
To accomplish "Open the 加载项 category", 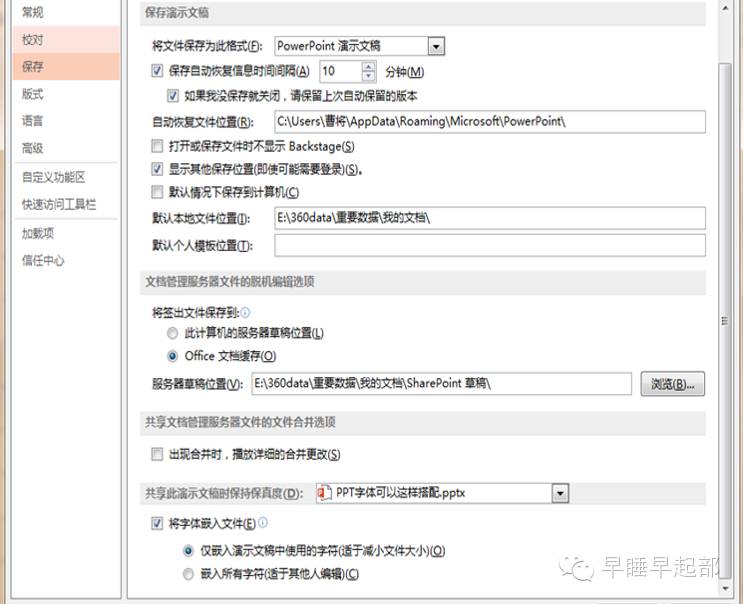I will (66, 233).
